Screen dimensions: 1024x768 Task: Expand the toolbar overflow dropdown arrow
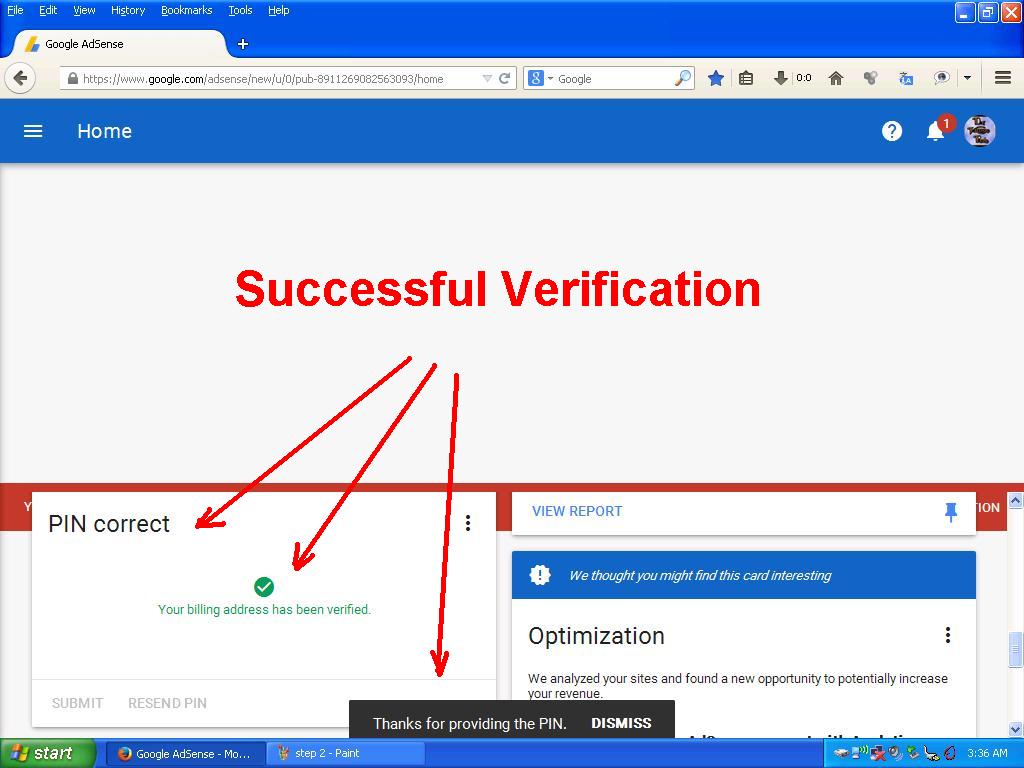(x=967, y=78)
